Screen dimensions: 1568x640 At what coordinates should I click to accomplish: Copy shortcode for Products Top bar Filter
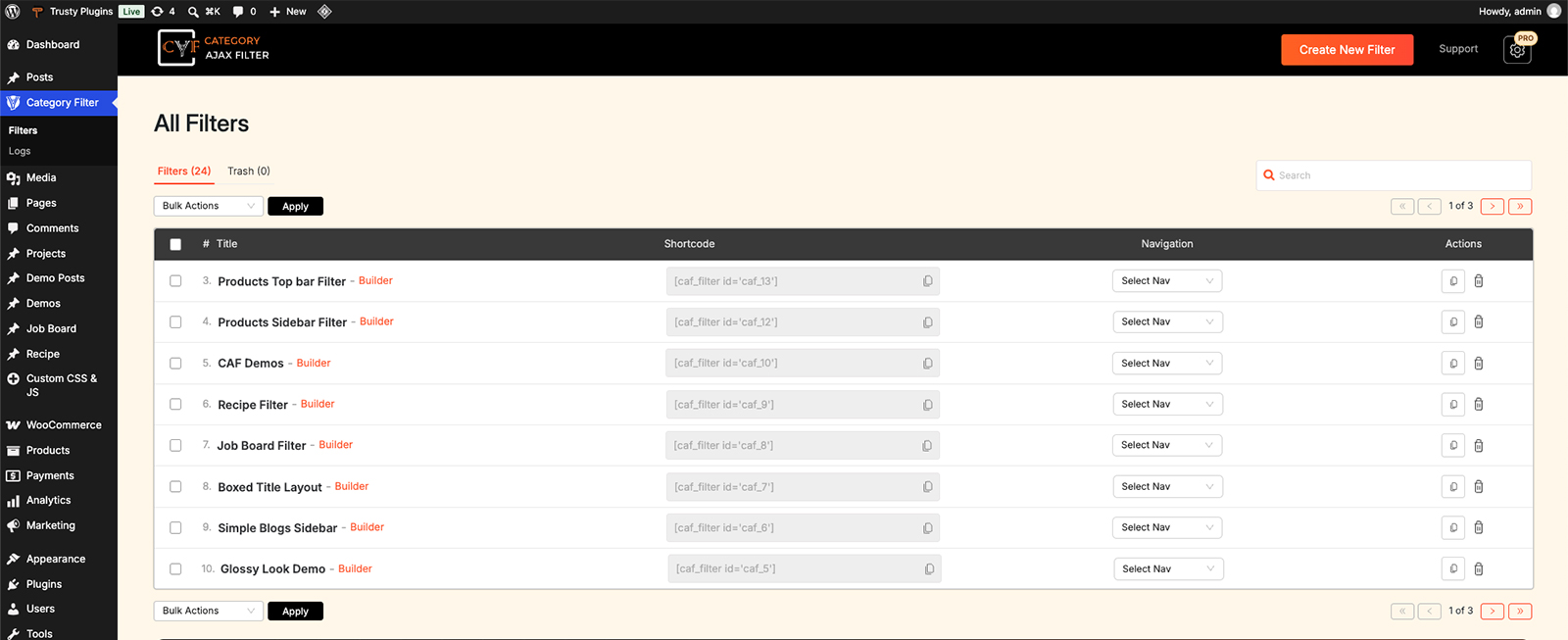pyautogui.click(x=927, y=281)
